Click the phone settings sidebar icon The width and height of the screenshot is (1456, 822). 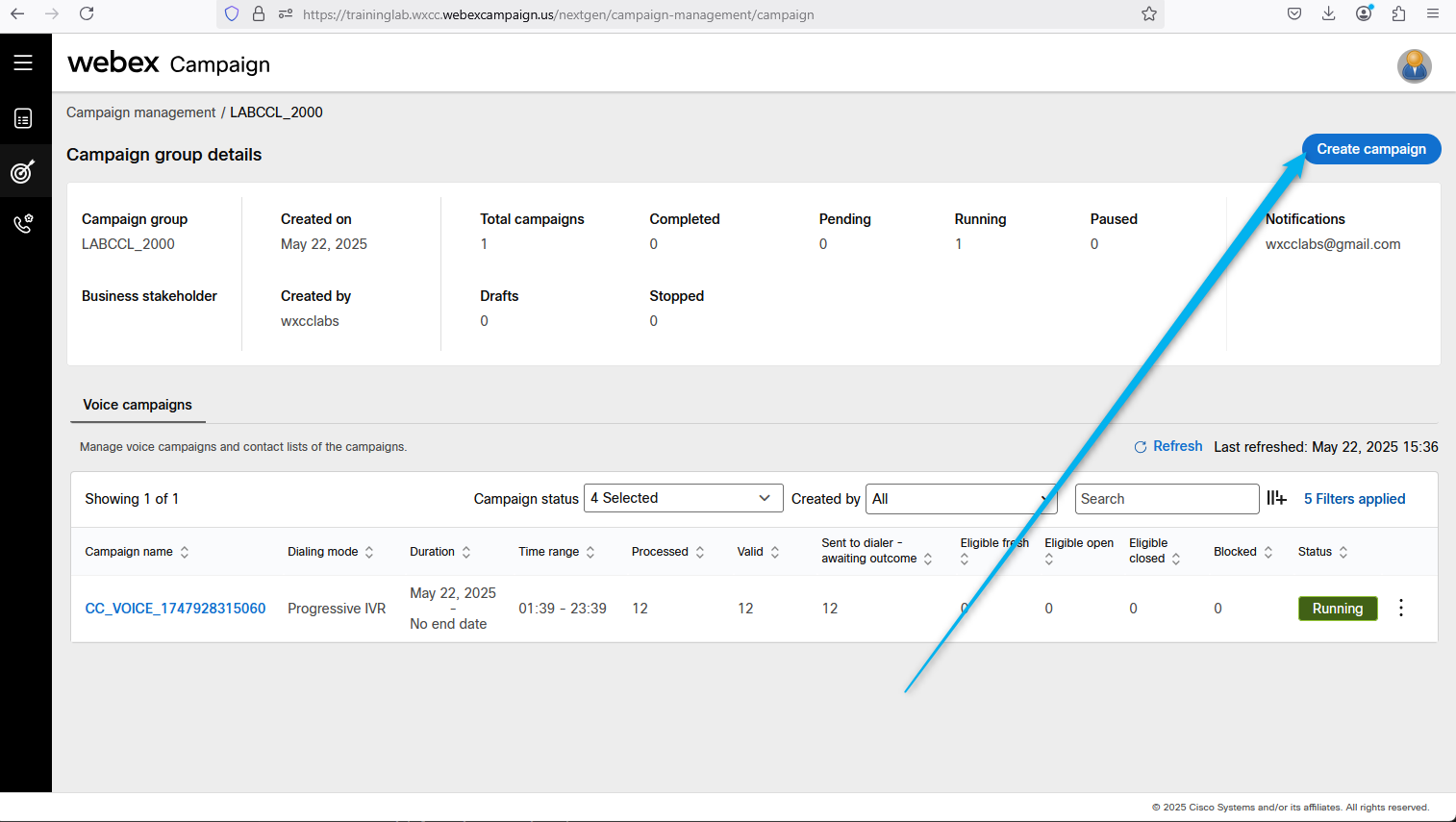(23, 224)
